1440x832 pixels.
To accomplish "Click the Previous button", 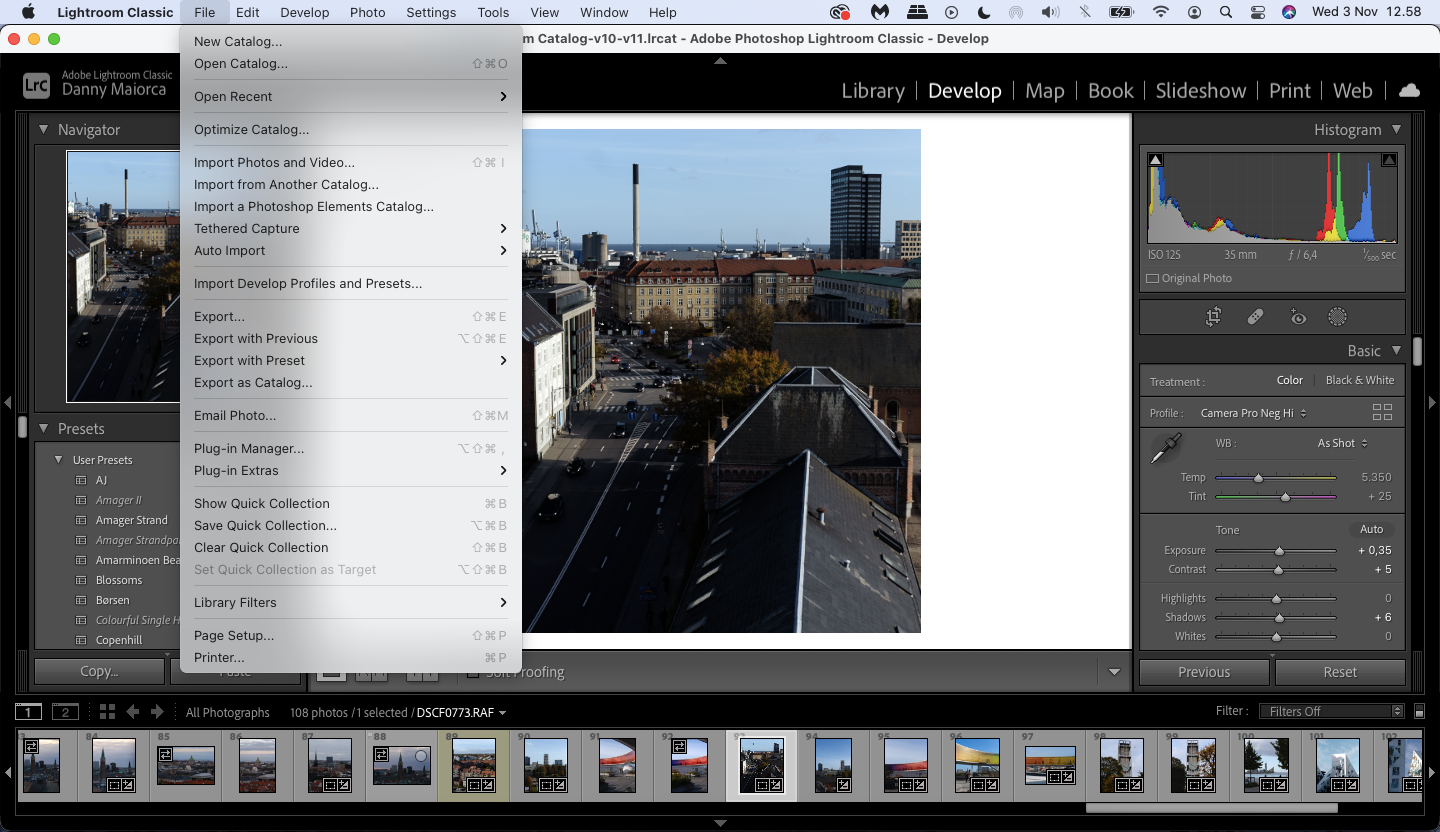I will (x=1204, y=672).
